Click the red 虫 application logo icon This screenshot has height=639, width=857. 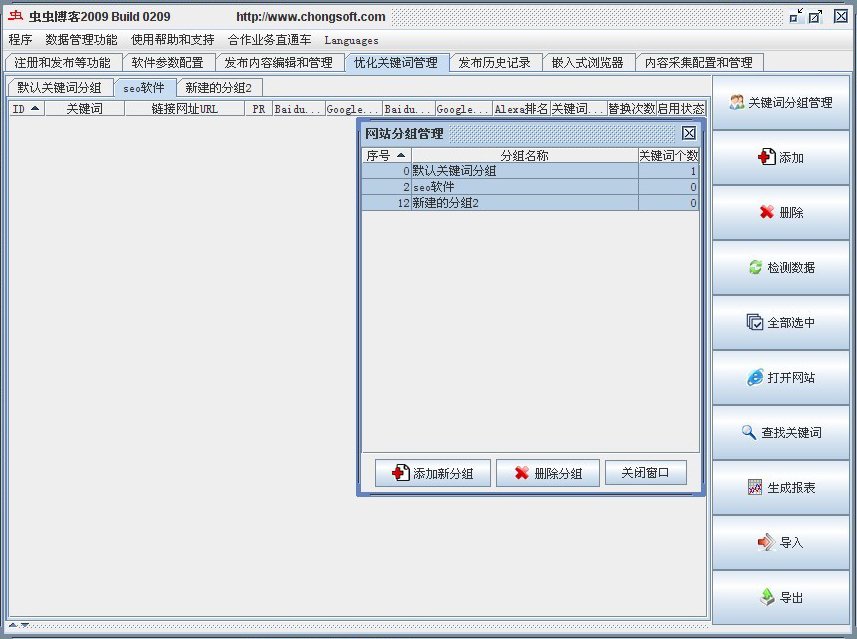click(x=15, y=16)
